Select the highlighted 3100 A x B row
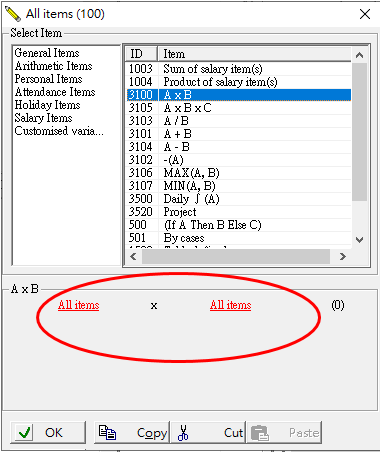The width and height of the screenshot is (381, 452). (x=239, y=95)
